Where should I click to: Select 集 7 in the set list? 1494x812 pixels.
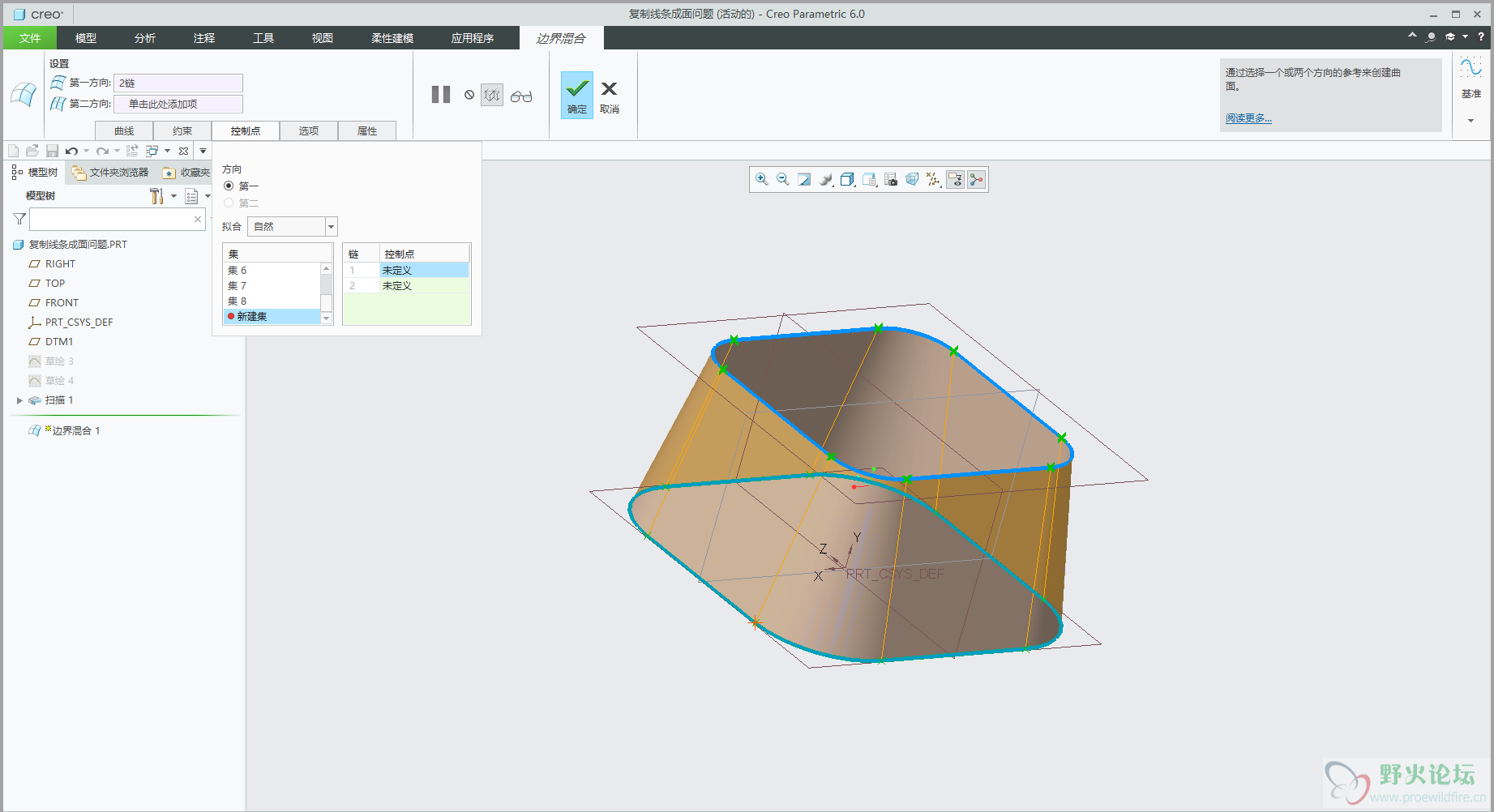(x=272, y=285)
